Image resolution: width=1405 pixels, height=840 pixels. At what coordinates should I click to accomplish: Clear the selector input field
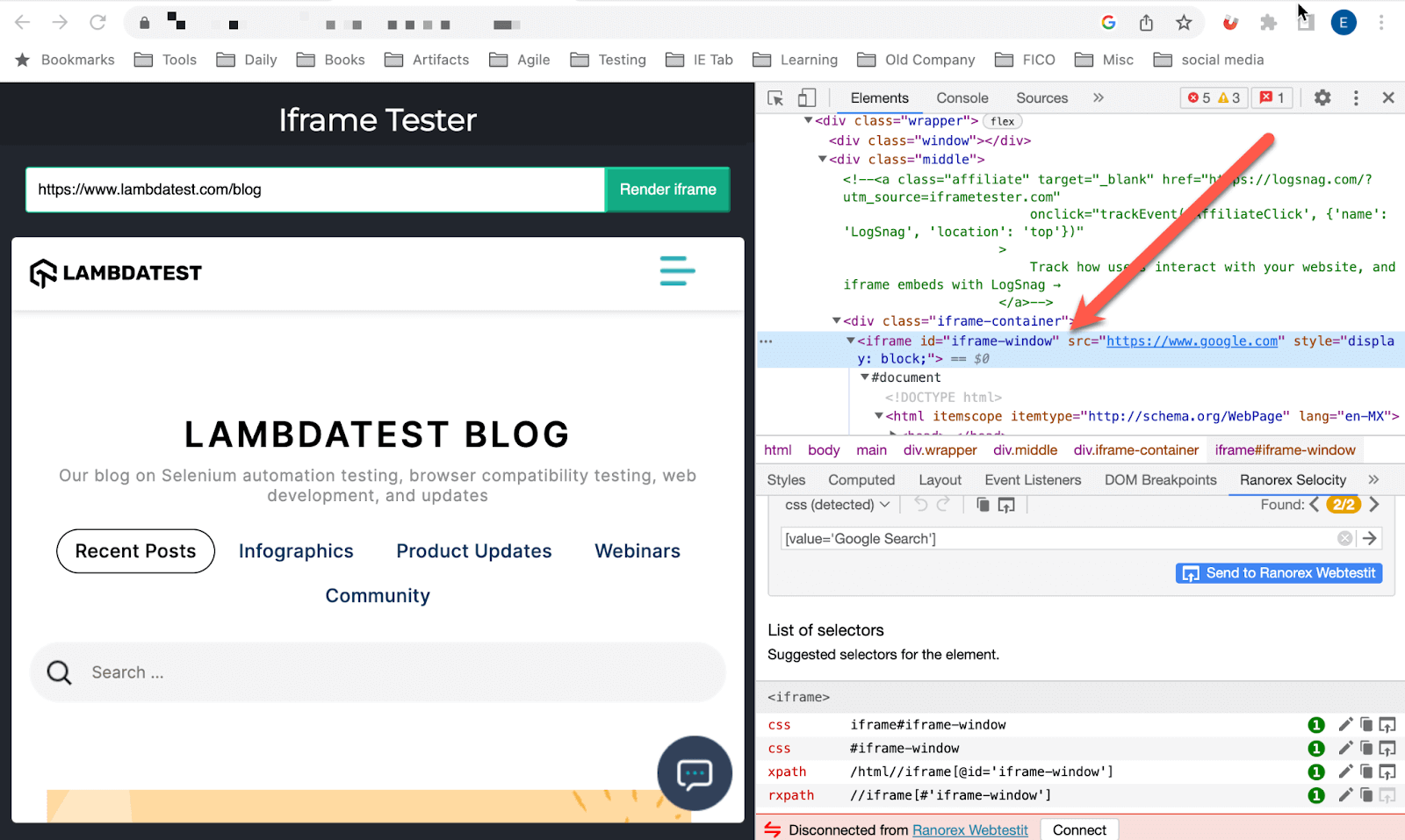click(x=1344, y=539)
